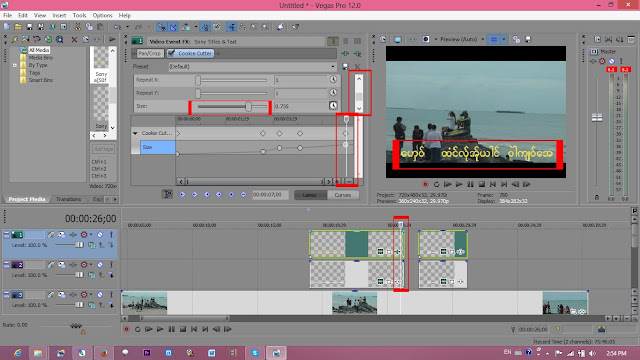This screenshot has height=360, width=640.
Task: Open the File menu
Action: click(x=7, y=16)
